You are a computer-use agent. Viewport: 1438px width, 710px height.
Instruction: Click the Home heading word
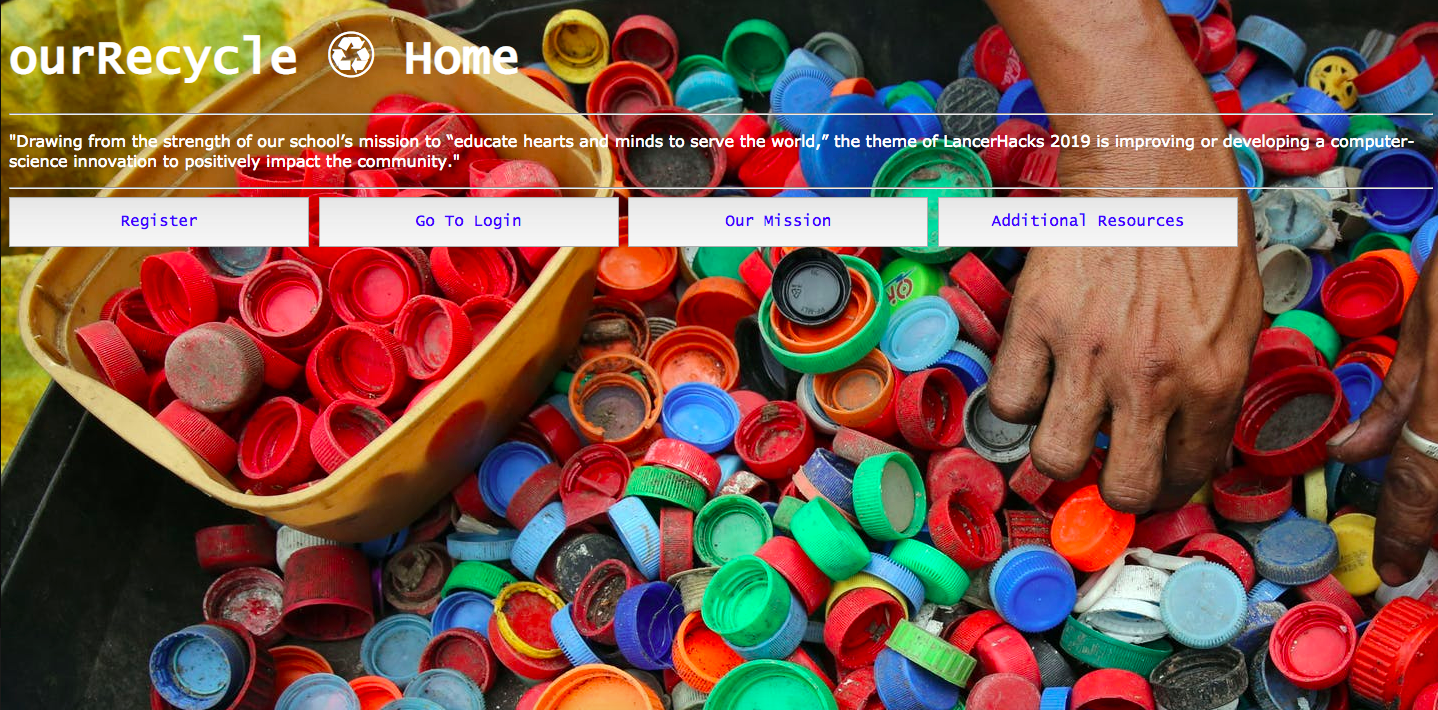pos(461,57)
